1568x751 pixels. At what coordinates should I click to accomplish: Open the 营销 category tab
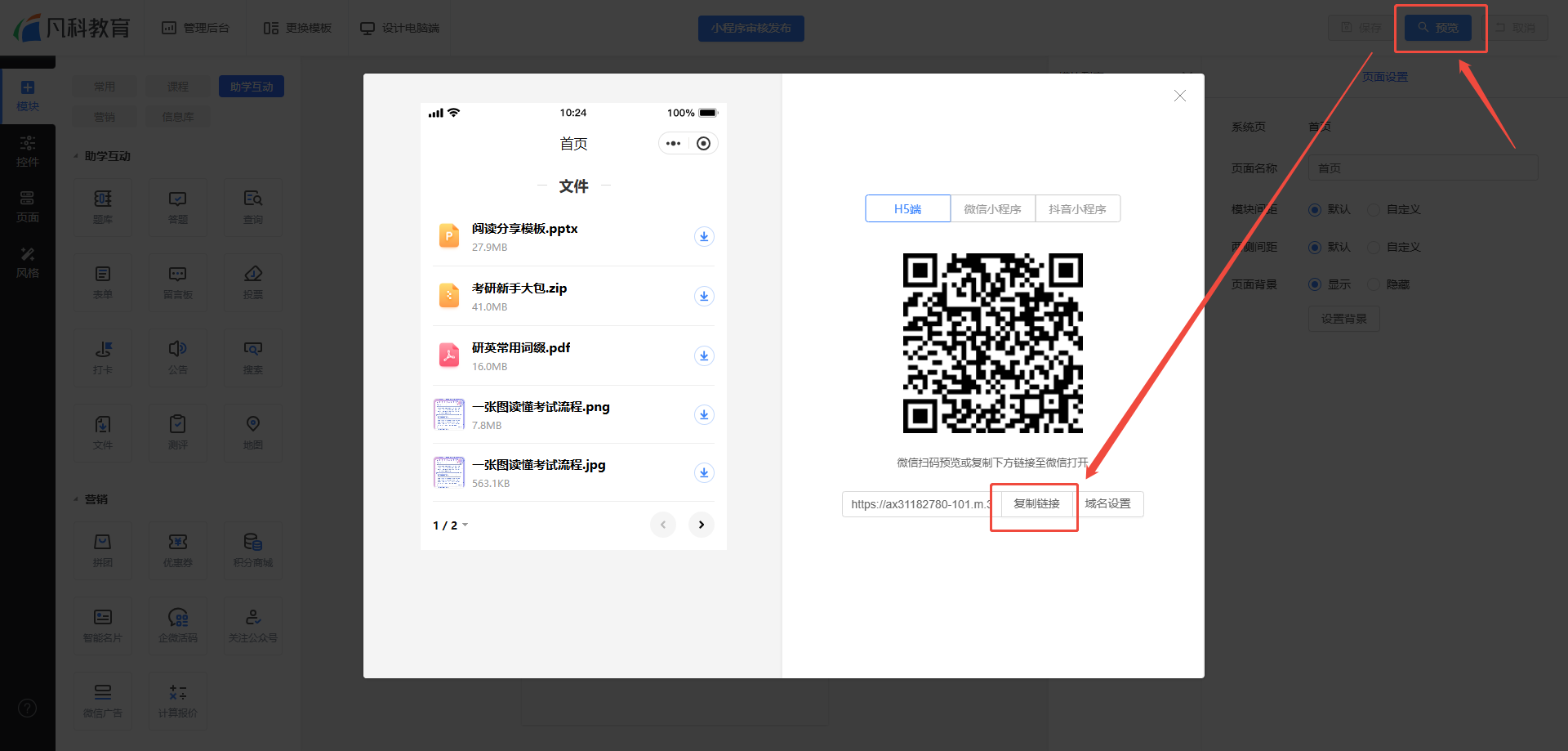coord(105,117)
